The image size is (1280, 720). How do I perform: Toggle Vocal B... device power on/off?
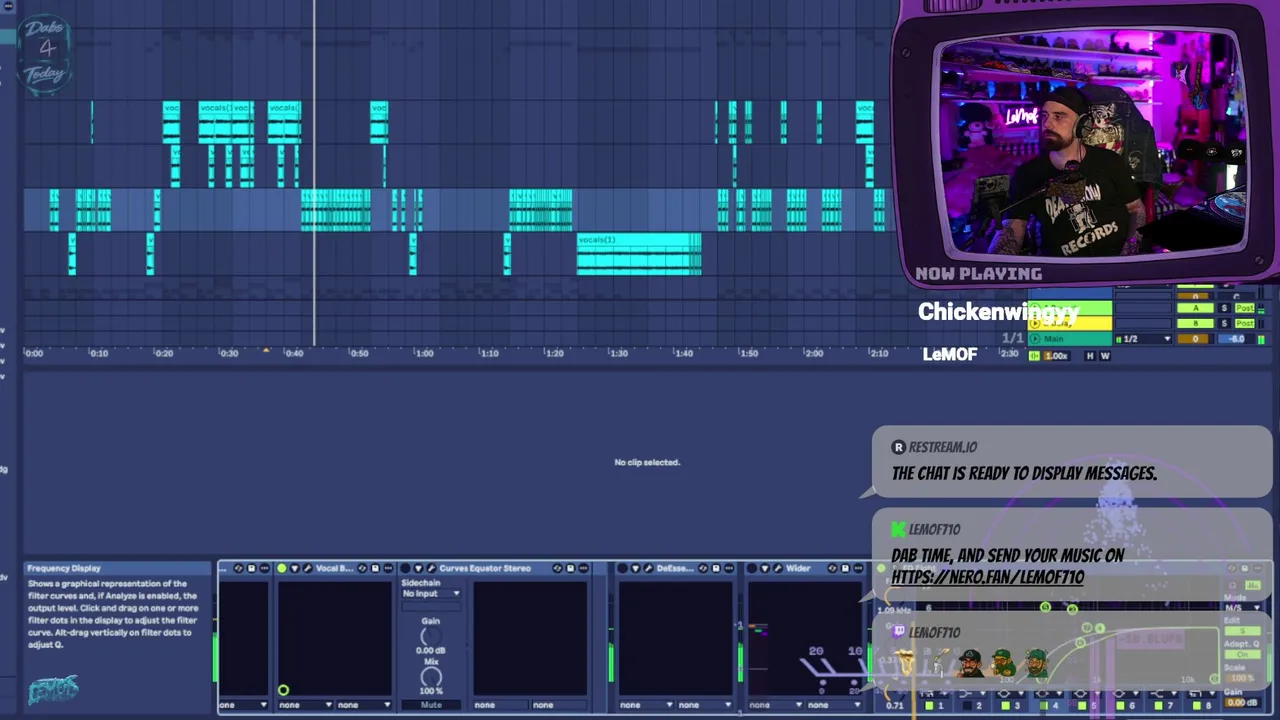click(282, 568)
